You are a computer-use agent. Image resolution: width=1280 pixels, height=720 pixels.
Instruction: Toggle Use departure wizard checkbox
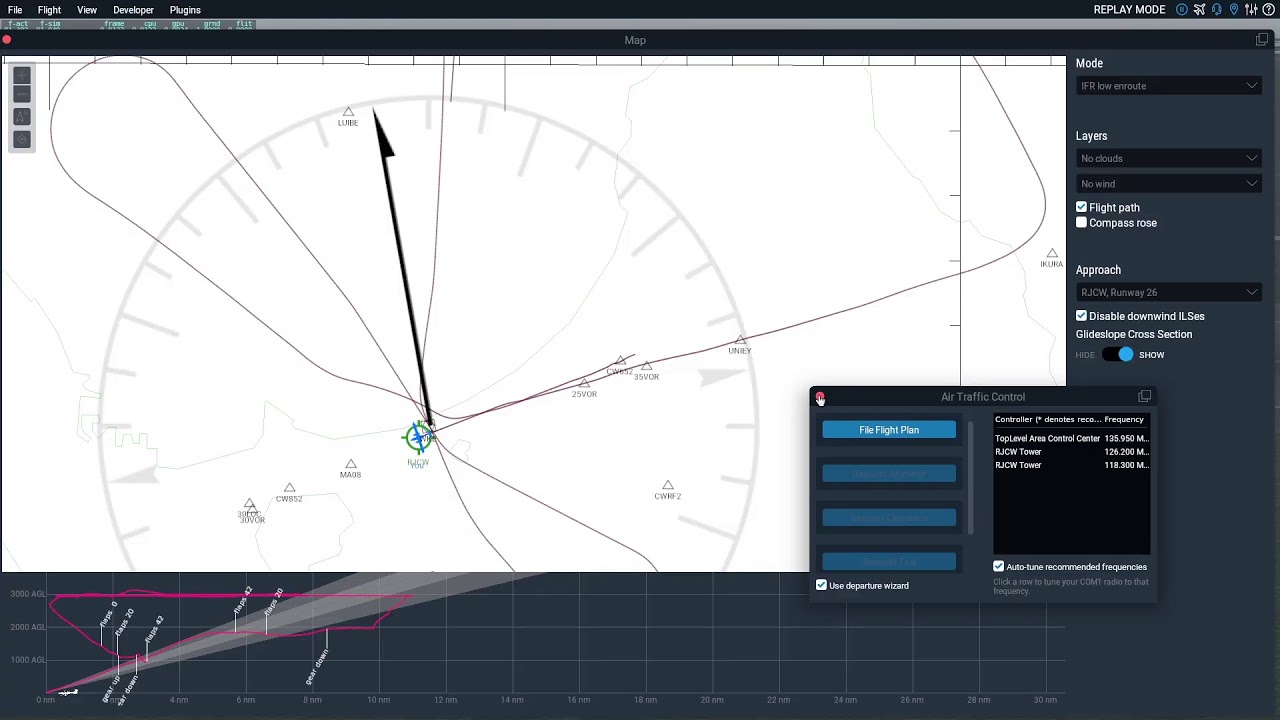pos(822,585)
